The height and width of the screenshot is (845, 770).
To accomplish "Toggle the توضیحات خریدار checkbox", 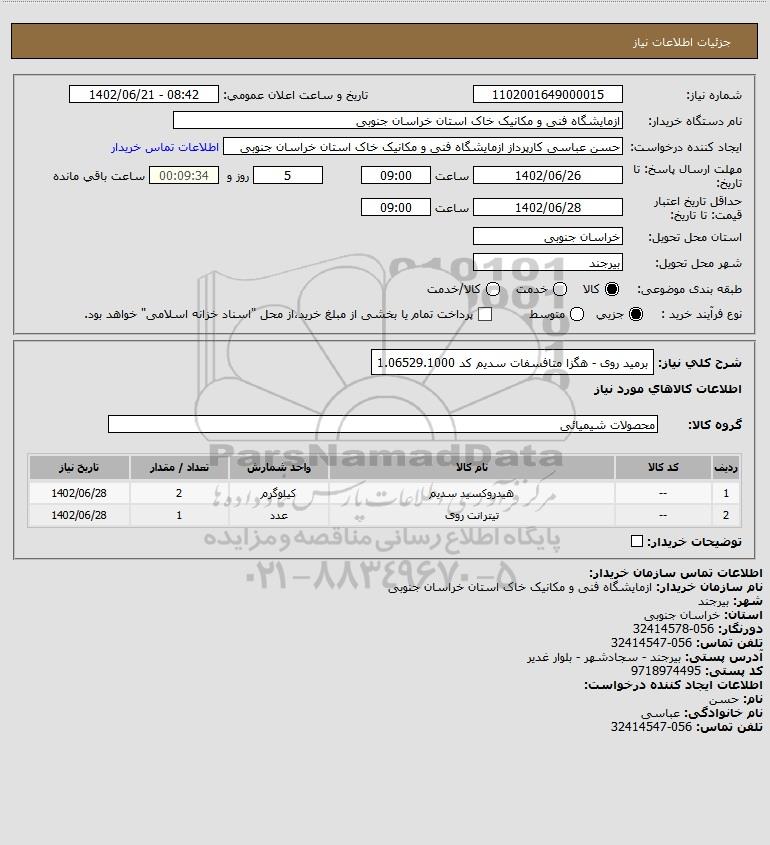I will tap(637, 541).
